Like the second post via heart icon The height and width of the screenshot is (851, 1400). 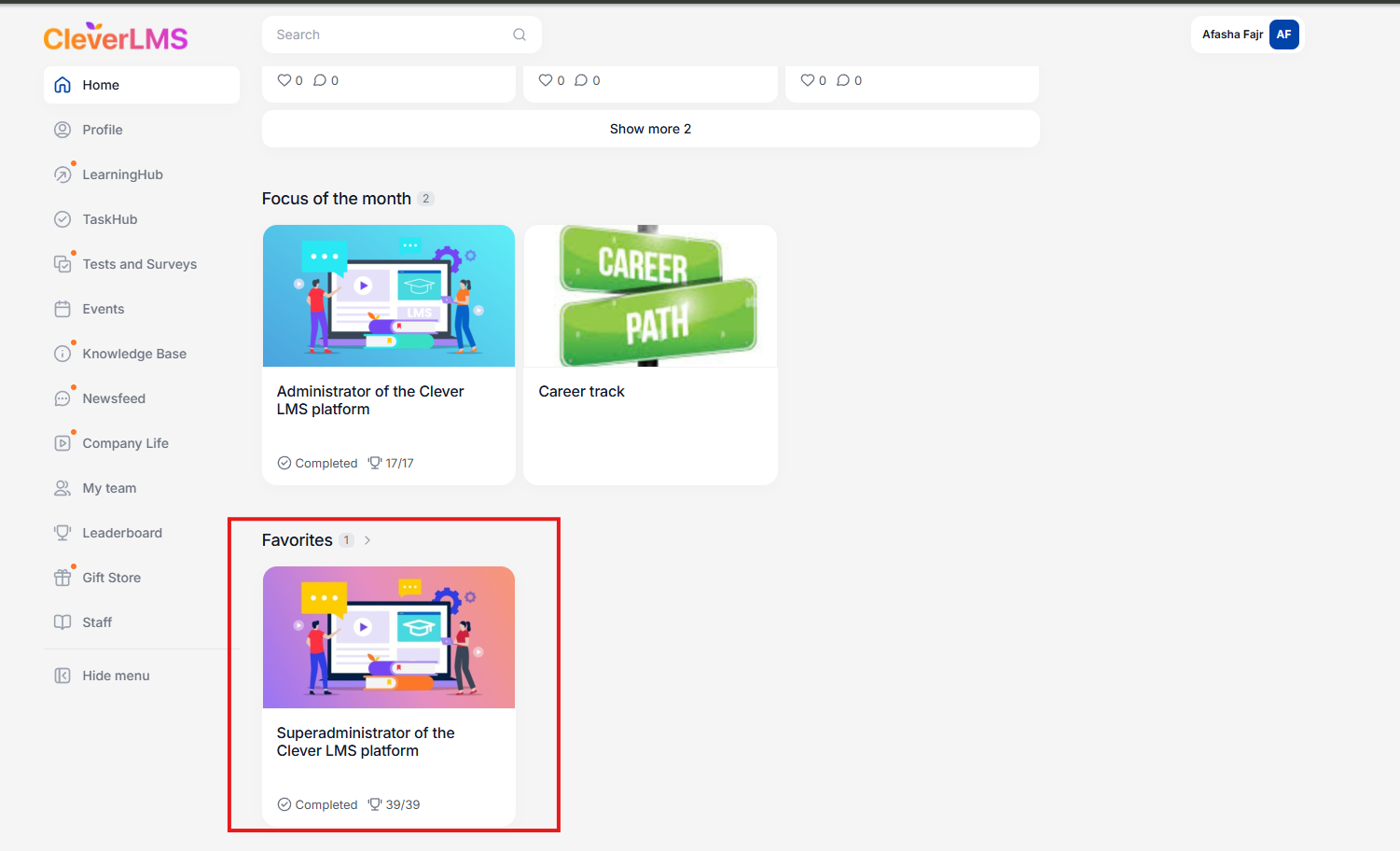pos(546,80)
